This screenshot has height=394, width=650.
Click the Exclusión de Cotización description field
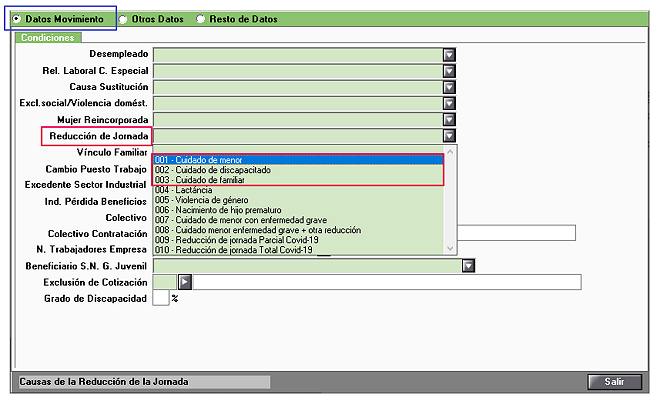click(x=387, y=282)
